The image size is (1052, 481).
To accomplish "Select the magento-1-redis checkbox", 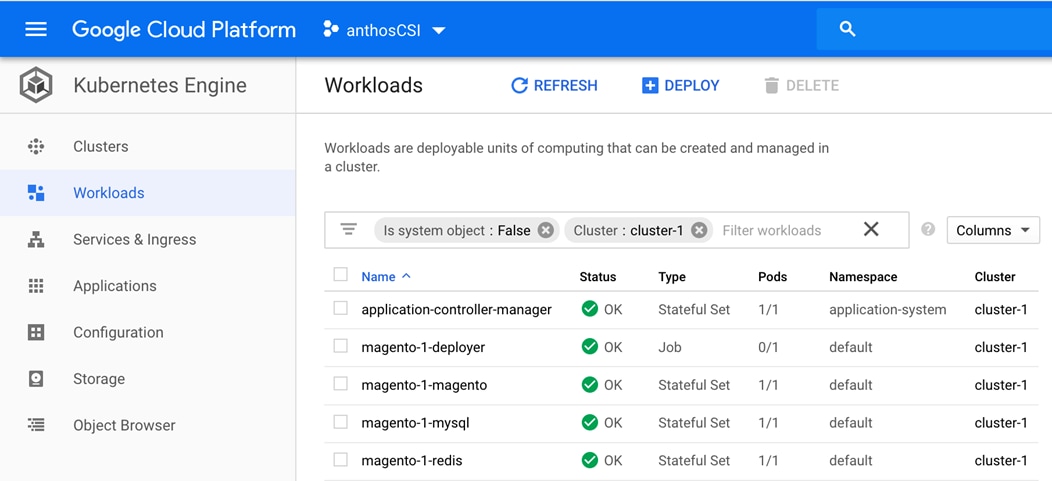I will 341,460.
